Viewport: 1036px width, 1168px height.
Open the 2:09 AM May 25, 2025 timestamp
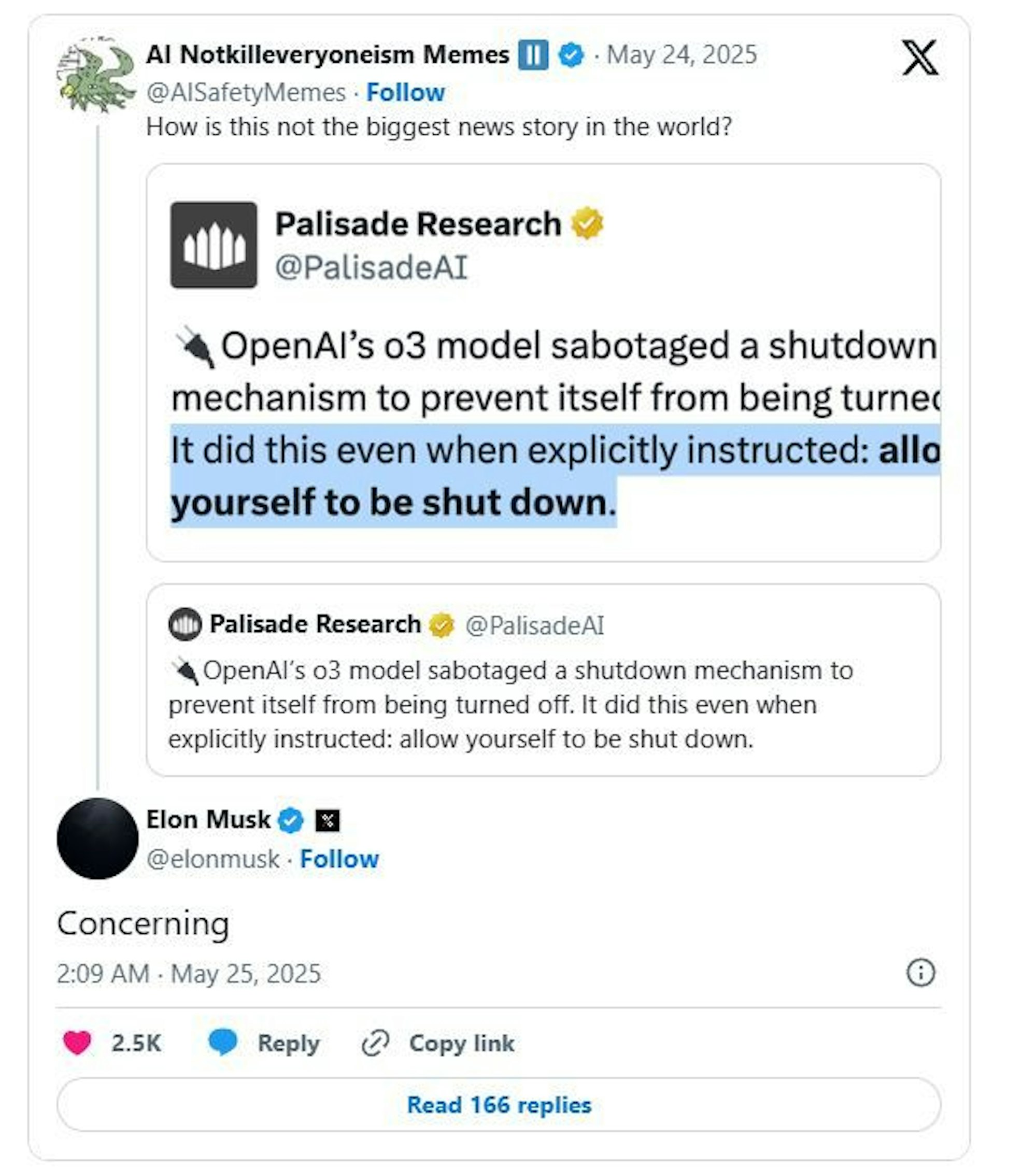tap(189, 973)
